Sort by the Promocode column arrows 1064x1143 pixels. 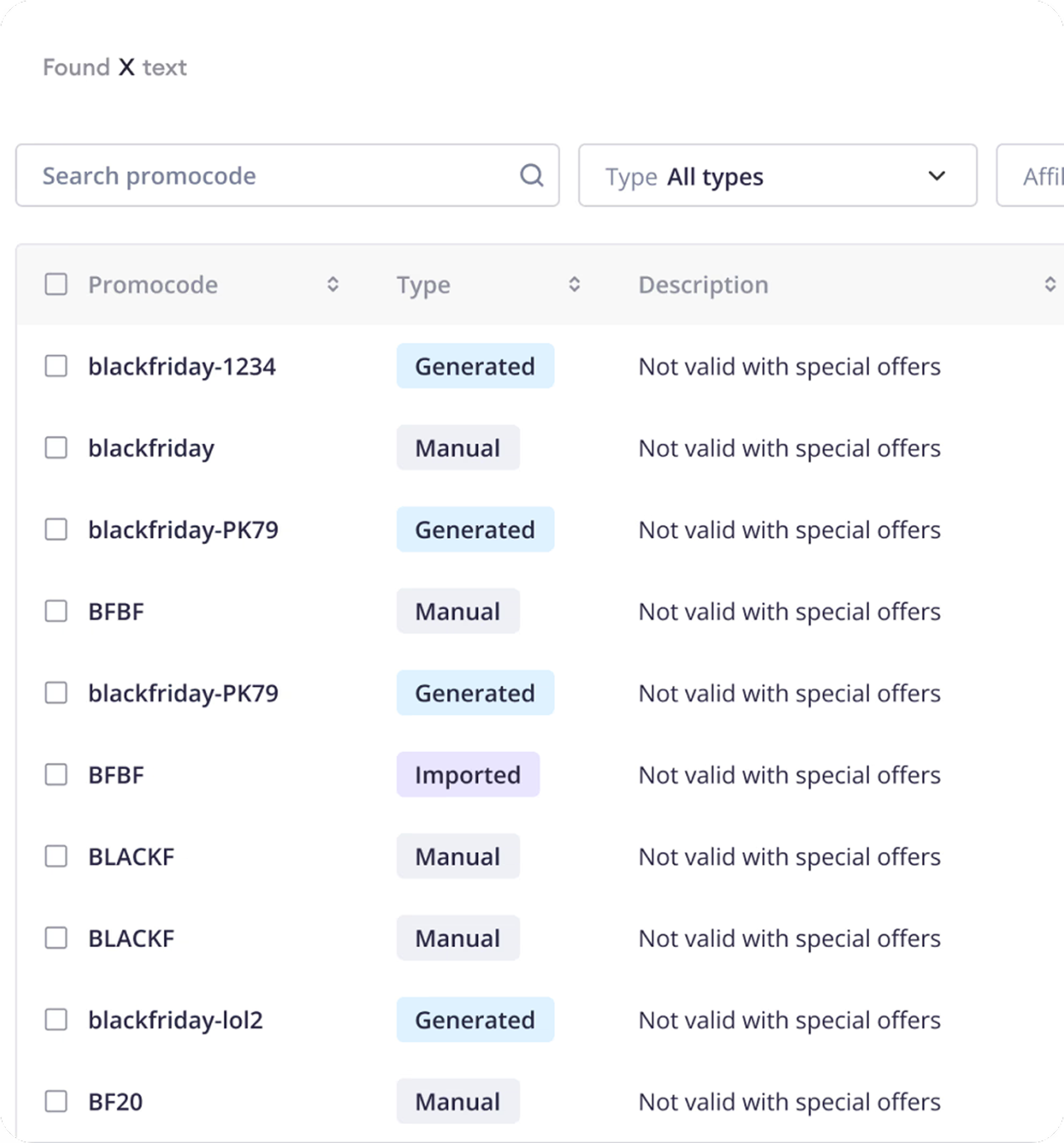coord(332,284)
